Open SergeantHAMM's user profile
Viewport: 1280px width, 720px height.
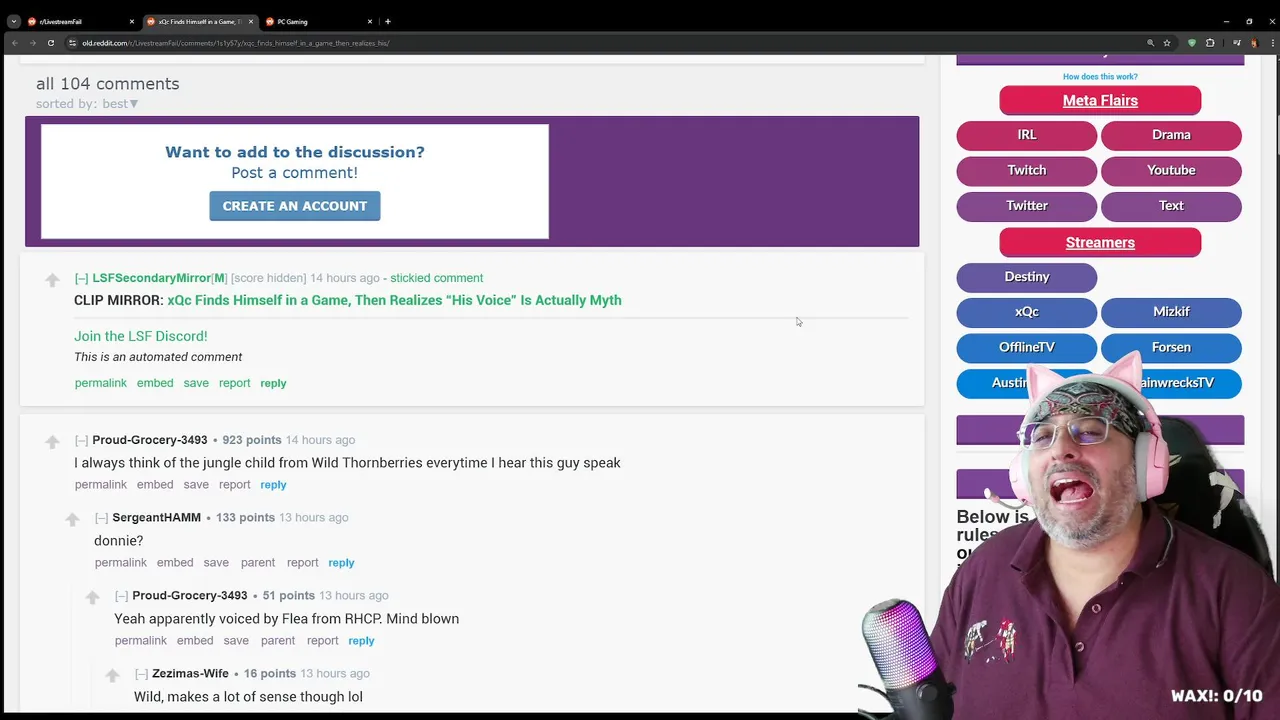point(156,518)
